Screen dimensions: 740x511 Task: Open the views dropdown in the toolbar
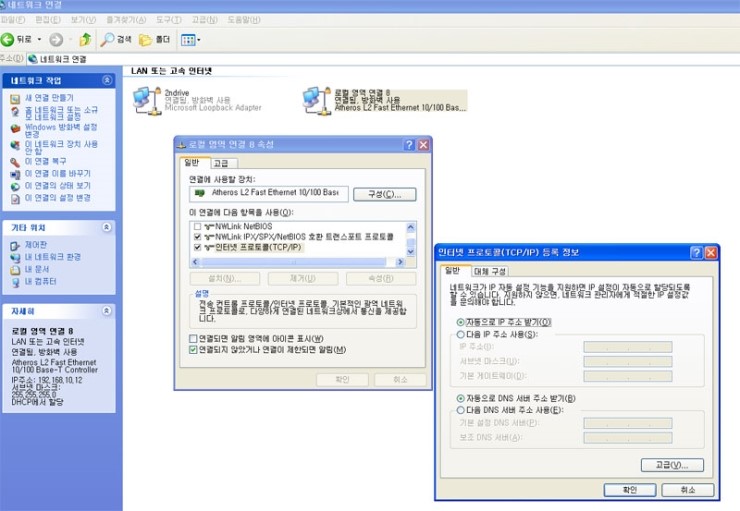click(191, 40)
